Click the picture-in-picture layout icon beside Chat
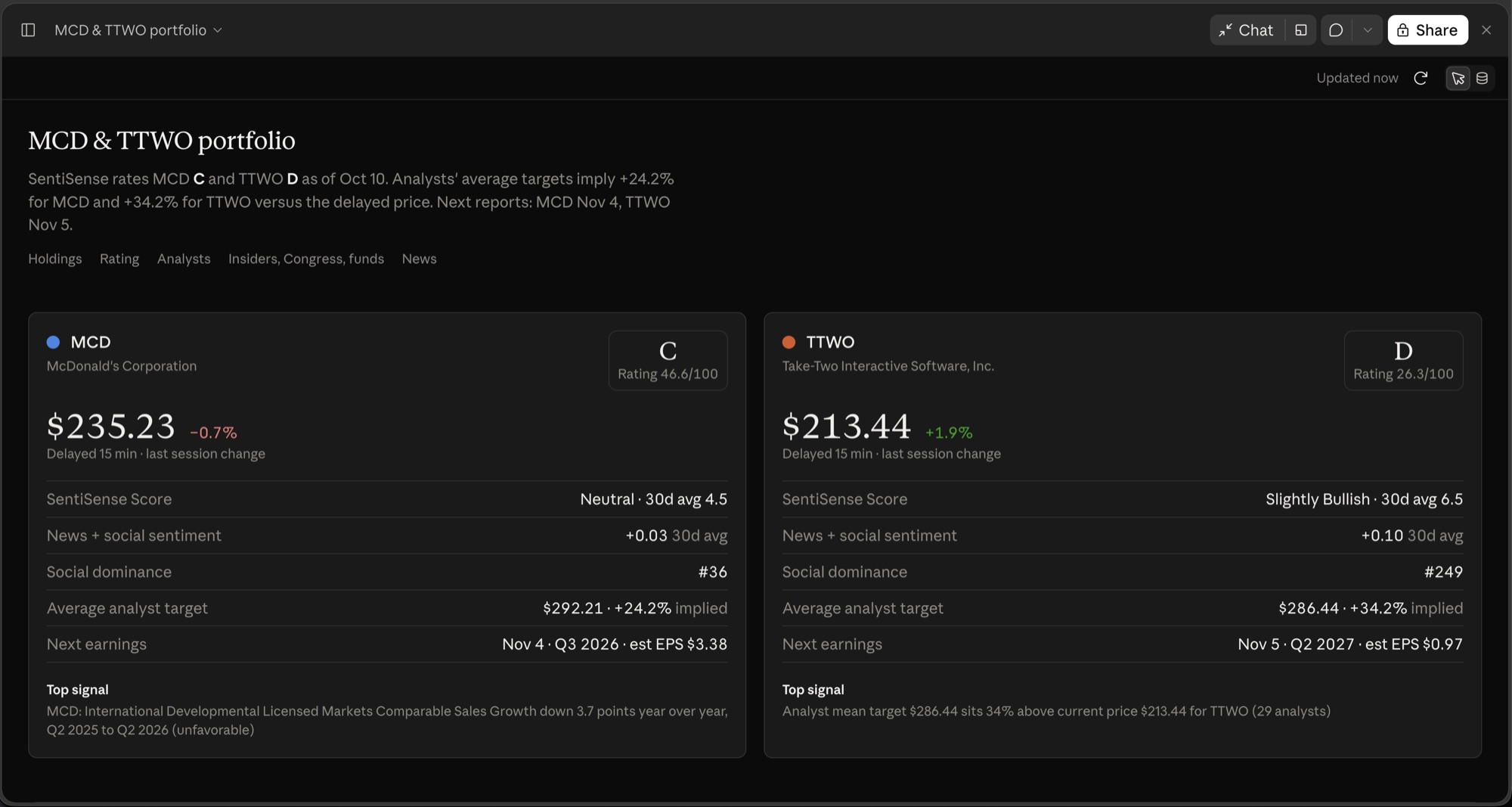The width and height of the screenshot is (1512, 807). (x=1300, y=30)
